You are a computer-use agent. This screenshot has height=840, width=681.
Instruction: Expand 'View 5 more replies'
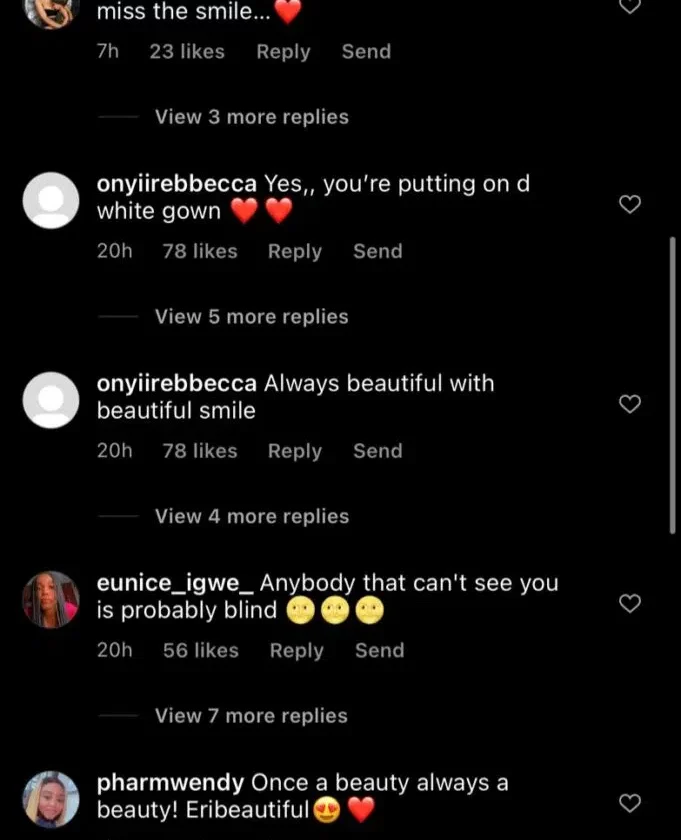(x=251, y=317)
